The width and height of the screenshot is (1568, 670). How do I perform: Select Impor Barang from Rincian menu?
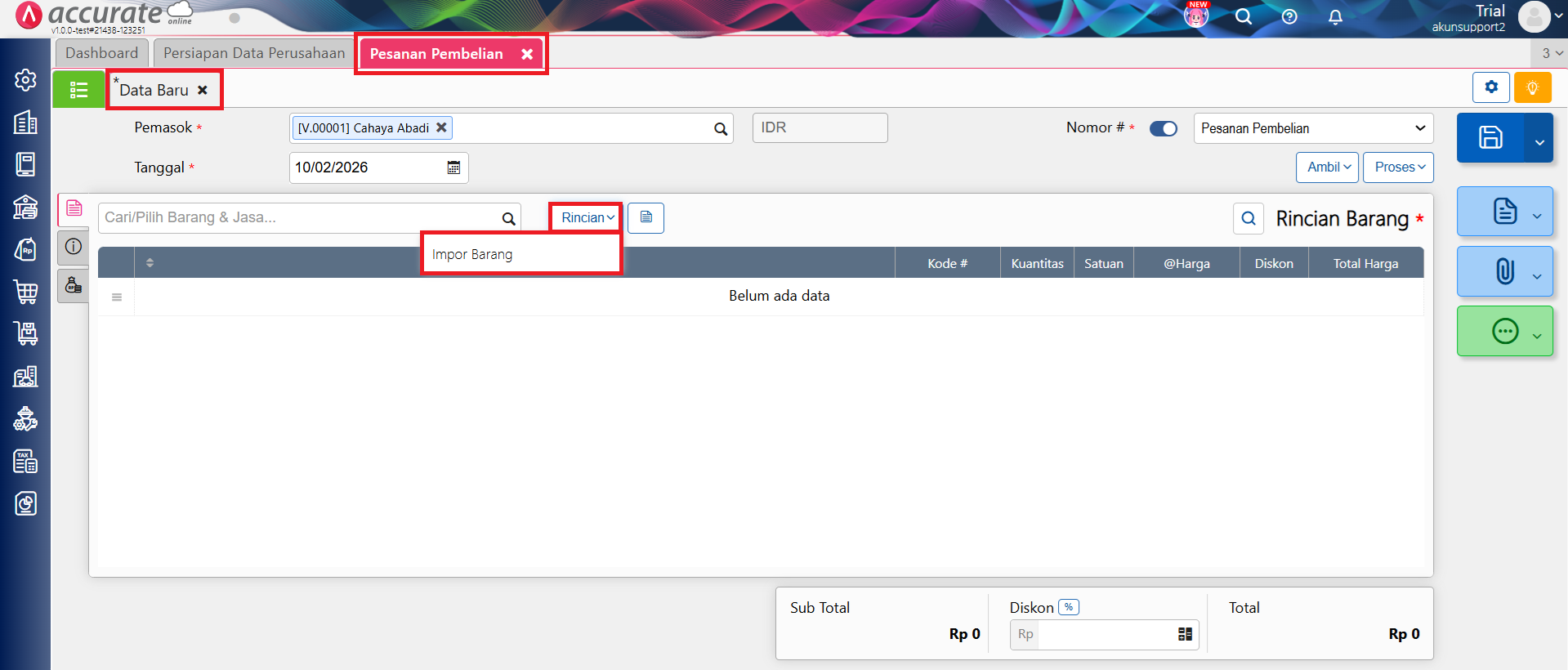[x=472, y=254]
